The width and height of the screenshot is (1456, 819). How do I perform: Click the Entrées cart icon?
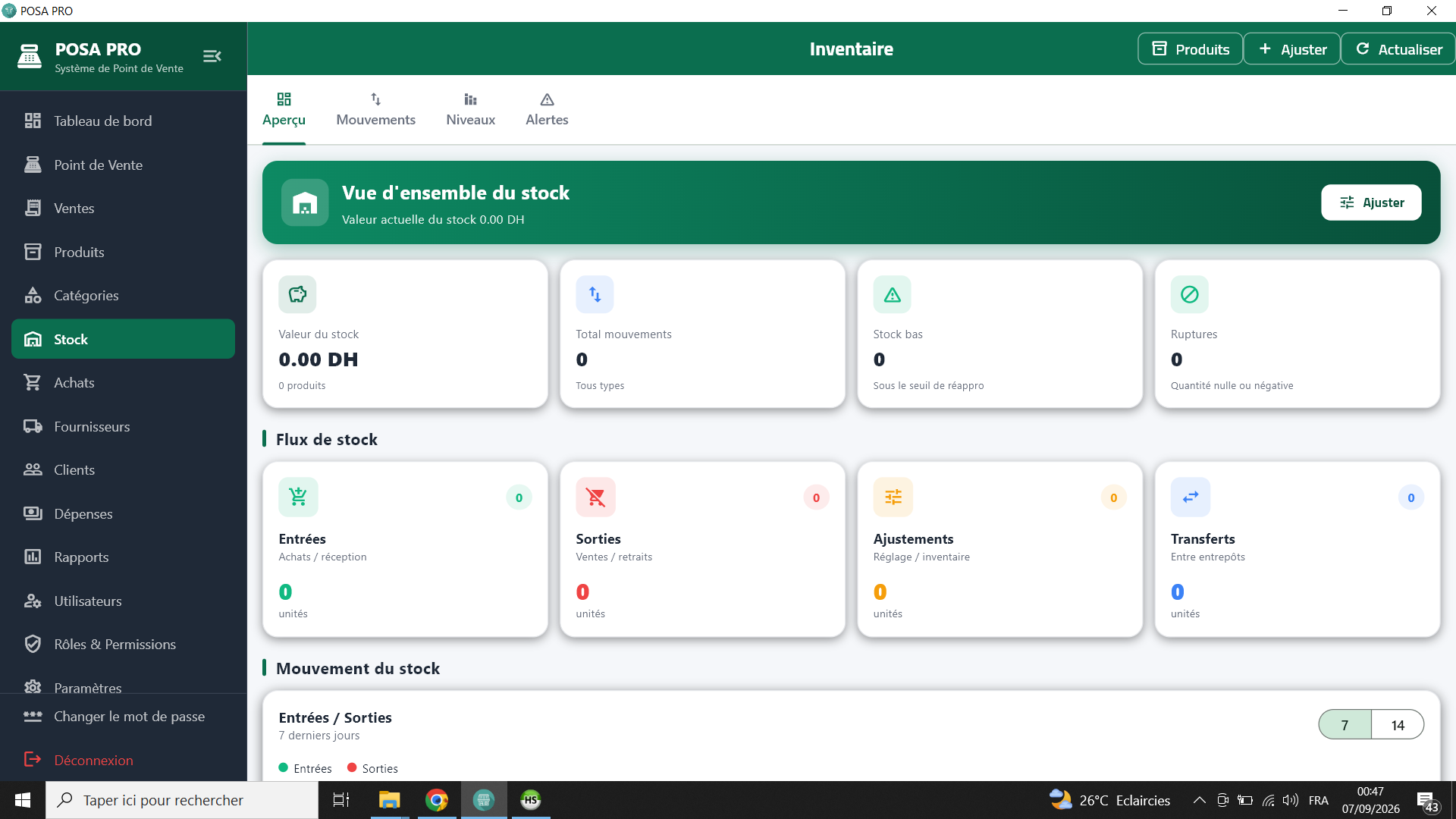pyautogui.click(x=298, y=497)
